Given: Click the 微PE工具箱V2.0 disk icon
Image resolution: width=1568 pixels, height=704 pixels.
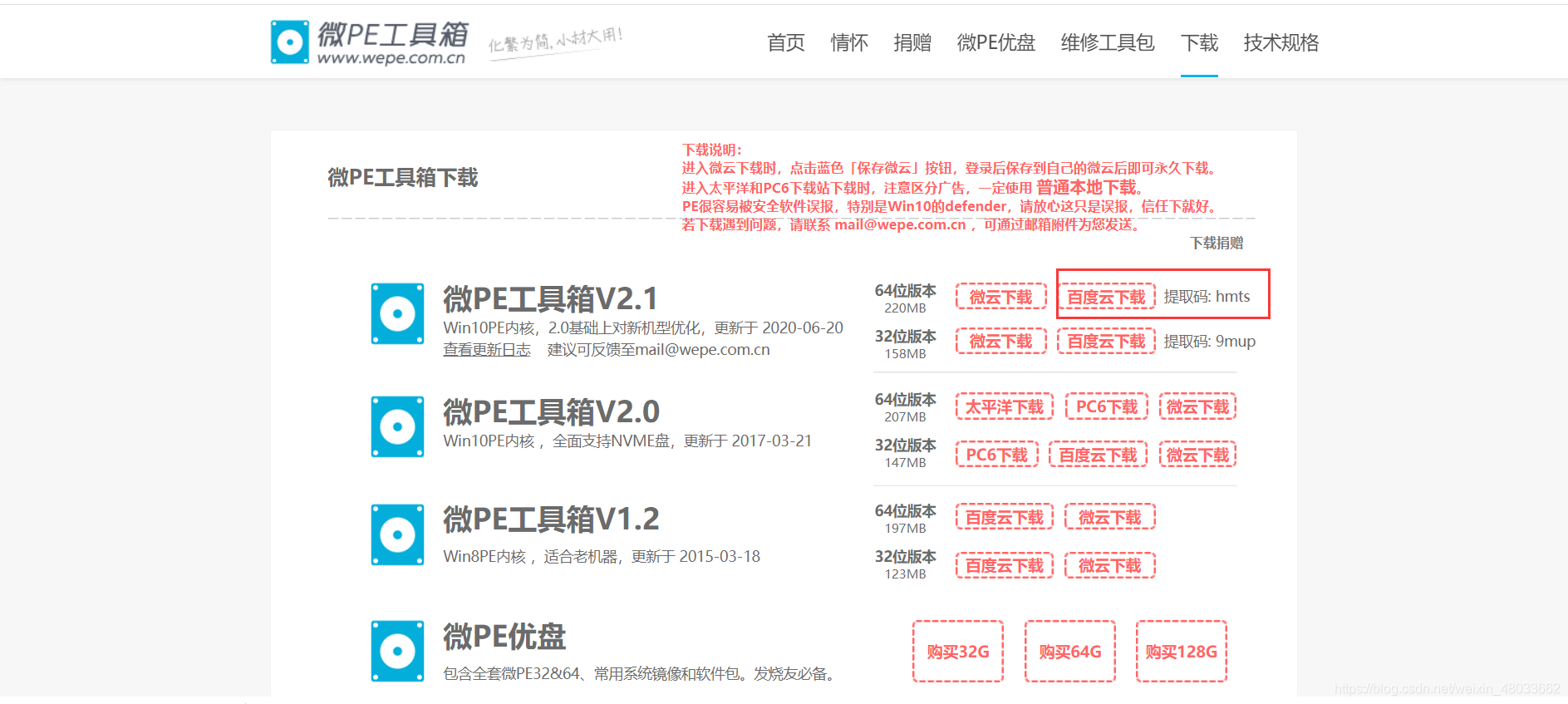Looking at the screenshot, I should (x=397, y=426).
